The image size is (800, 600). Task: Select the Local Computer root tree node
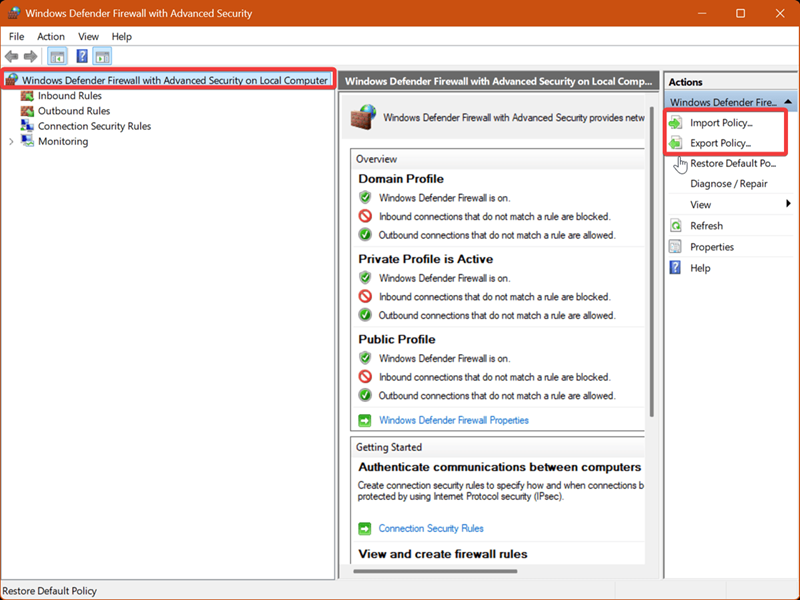[174, 80]
